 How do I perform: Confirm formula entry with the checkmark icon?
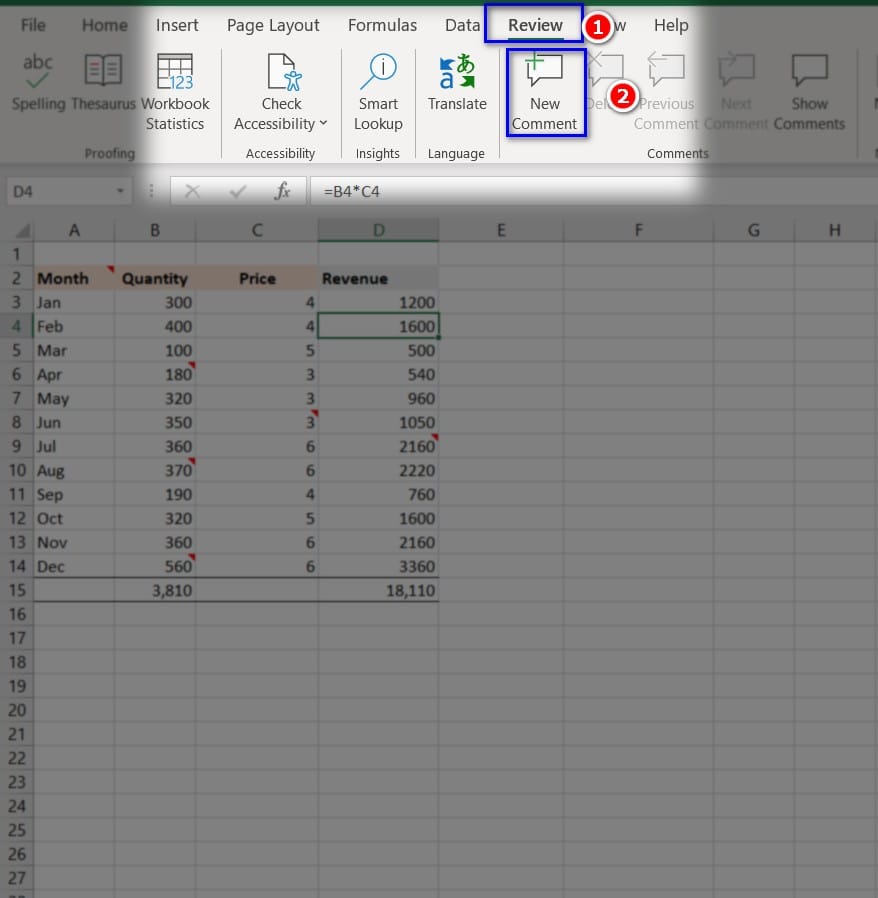pyautogui.click(x=237, y=191)
